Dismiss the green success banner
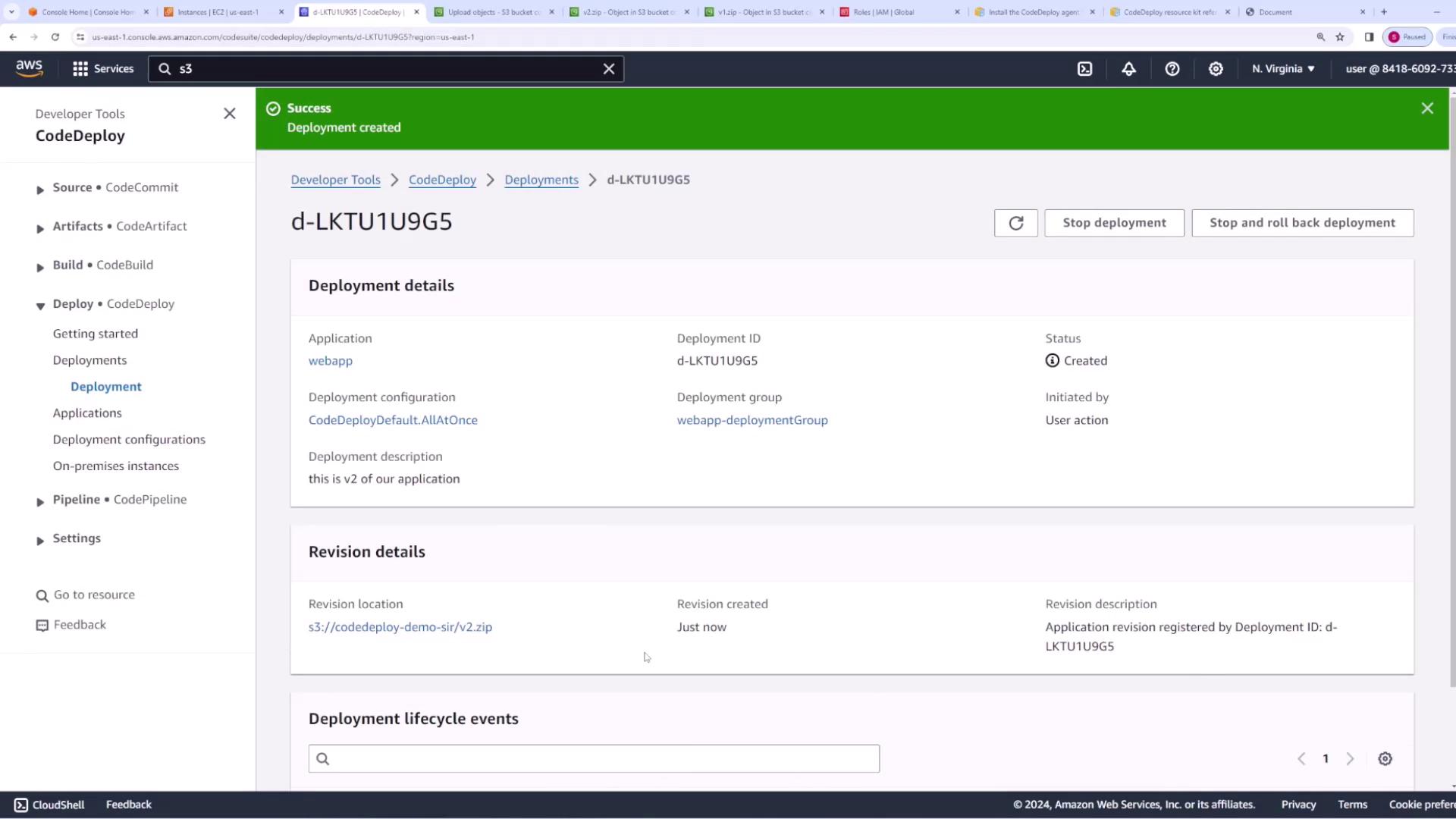Screen dimensions: 1456x819 1427,108
